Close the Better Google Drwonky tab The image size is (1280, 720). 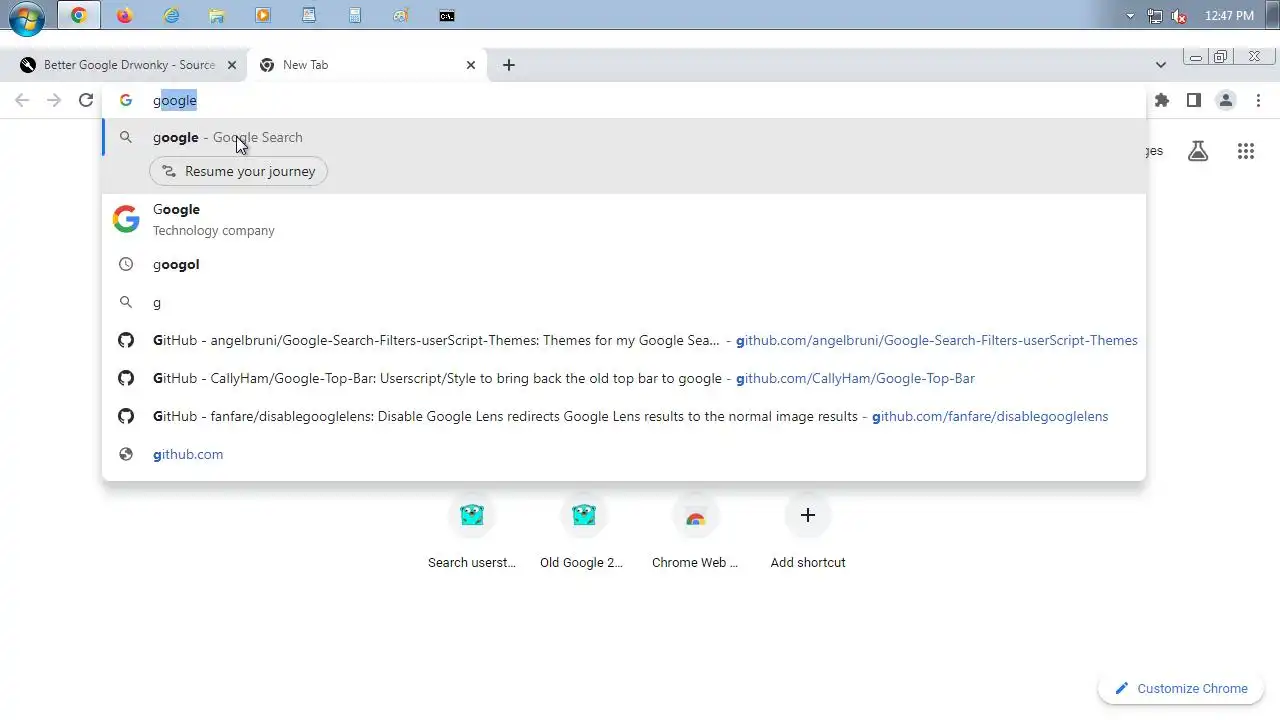point(232,65)
